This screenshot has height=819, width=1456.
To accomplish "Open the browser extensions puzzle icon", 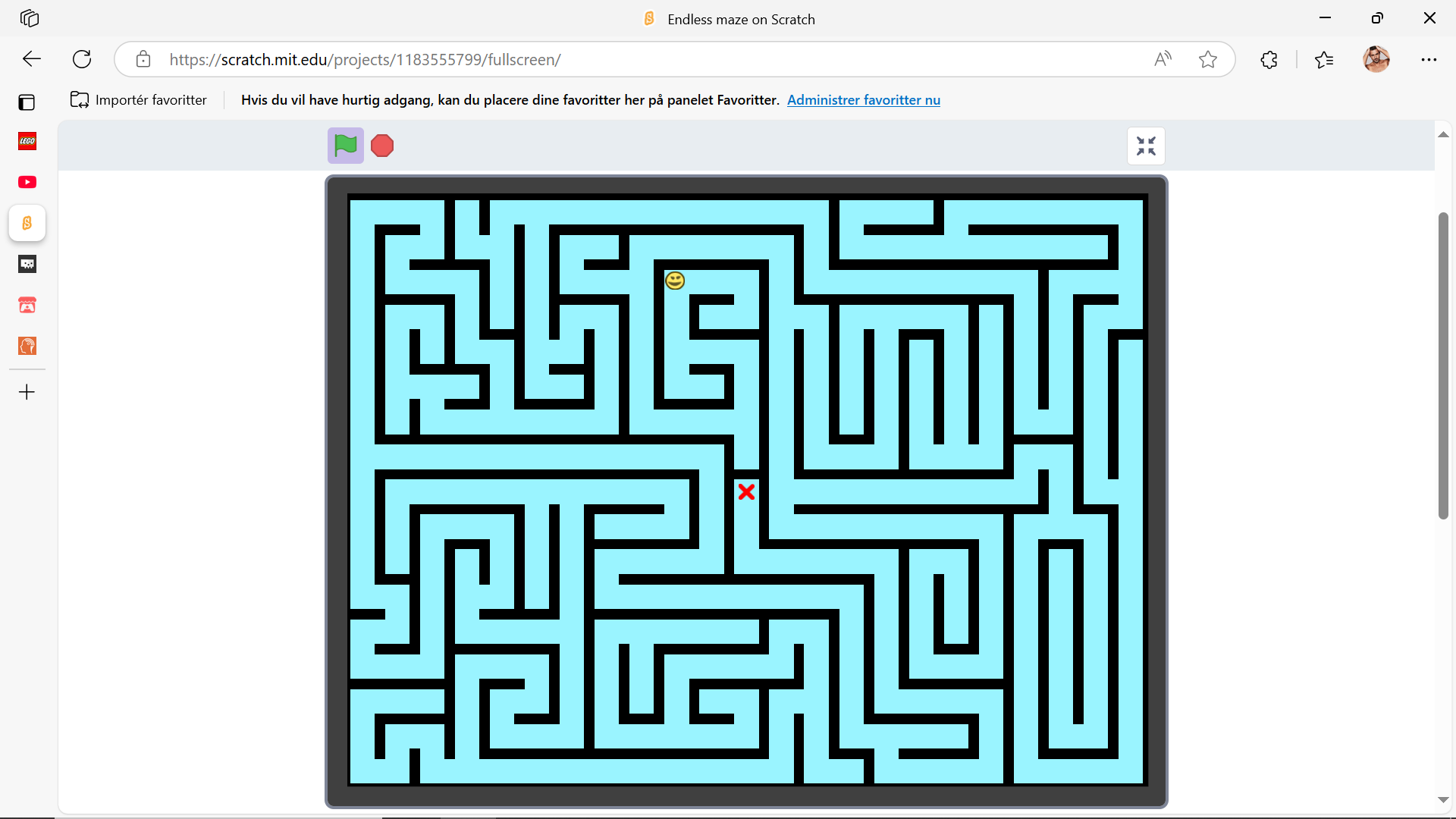I will click(1269, 59).
